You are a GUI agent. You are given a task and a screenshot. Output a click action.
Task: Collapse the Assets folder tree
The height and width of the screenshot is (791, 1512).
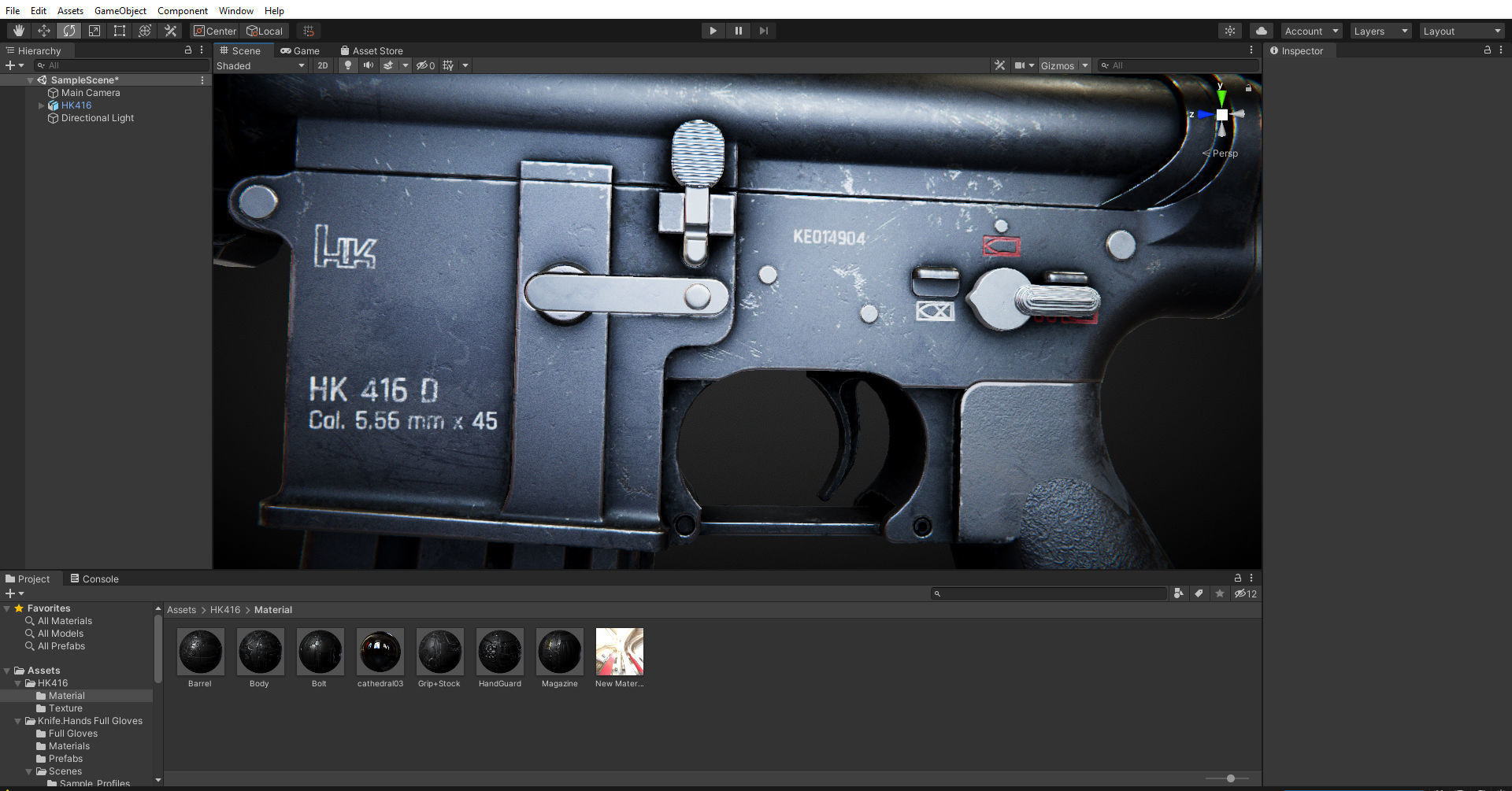7,671
